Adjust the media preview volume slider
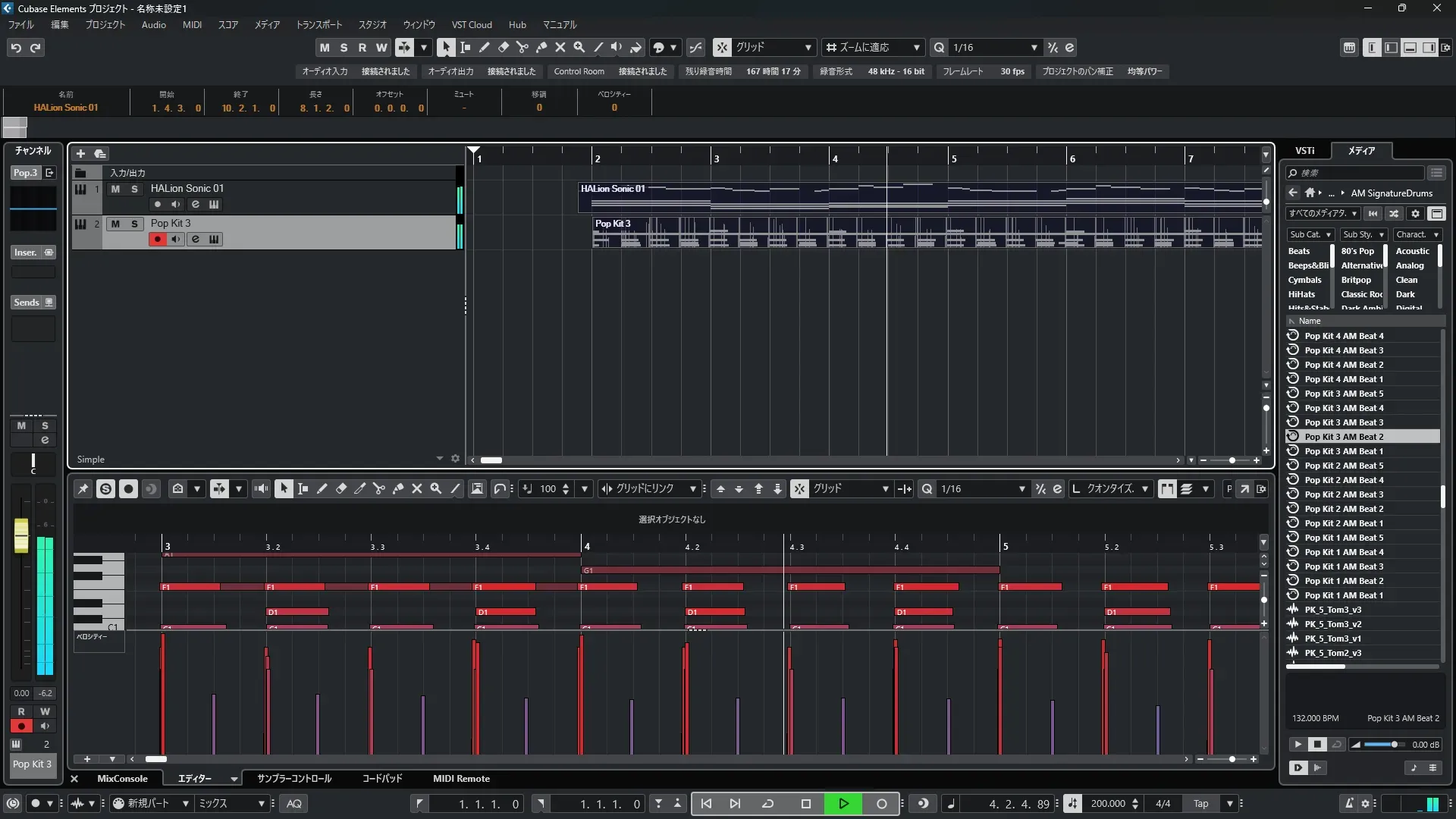1456x819 pixels. pyautogui.click(x=1393, y=745)
